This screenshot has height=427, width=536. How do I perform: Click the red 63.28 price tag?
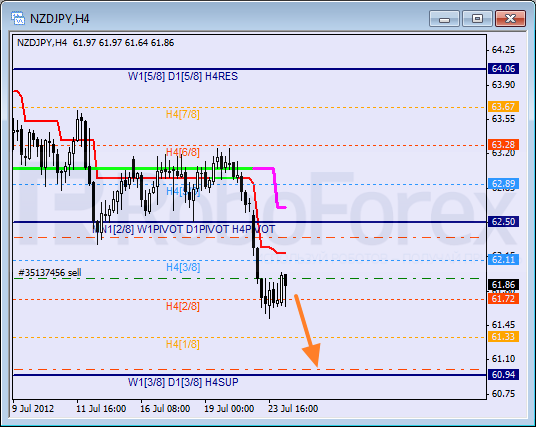tap(503, 144)
